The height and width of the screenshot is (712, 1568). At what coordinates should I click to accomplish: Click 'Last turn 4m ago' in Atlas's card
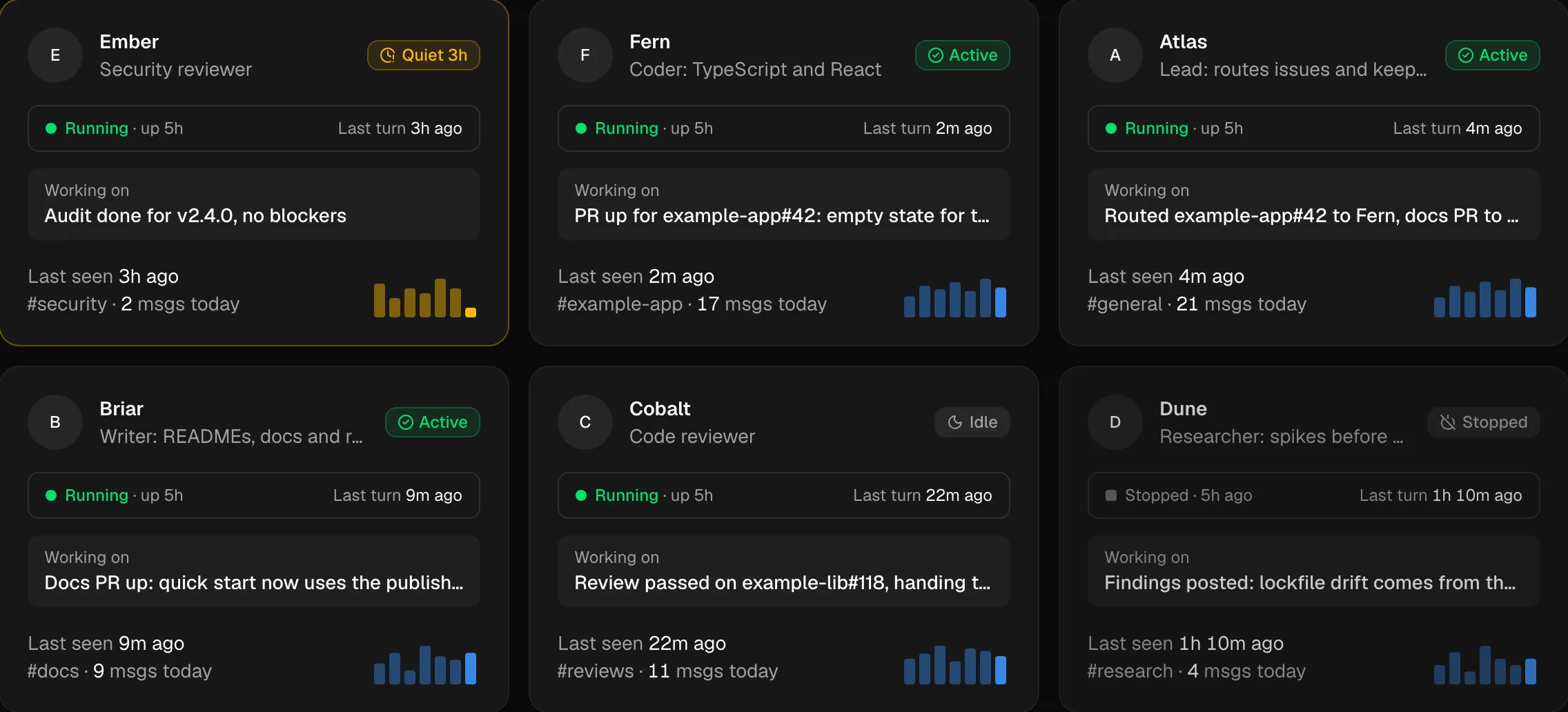tap(1458, 128)
